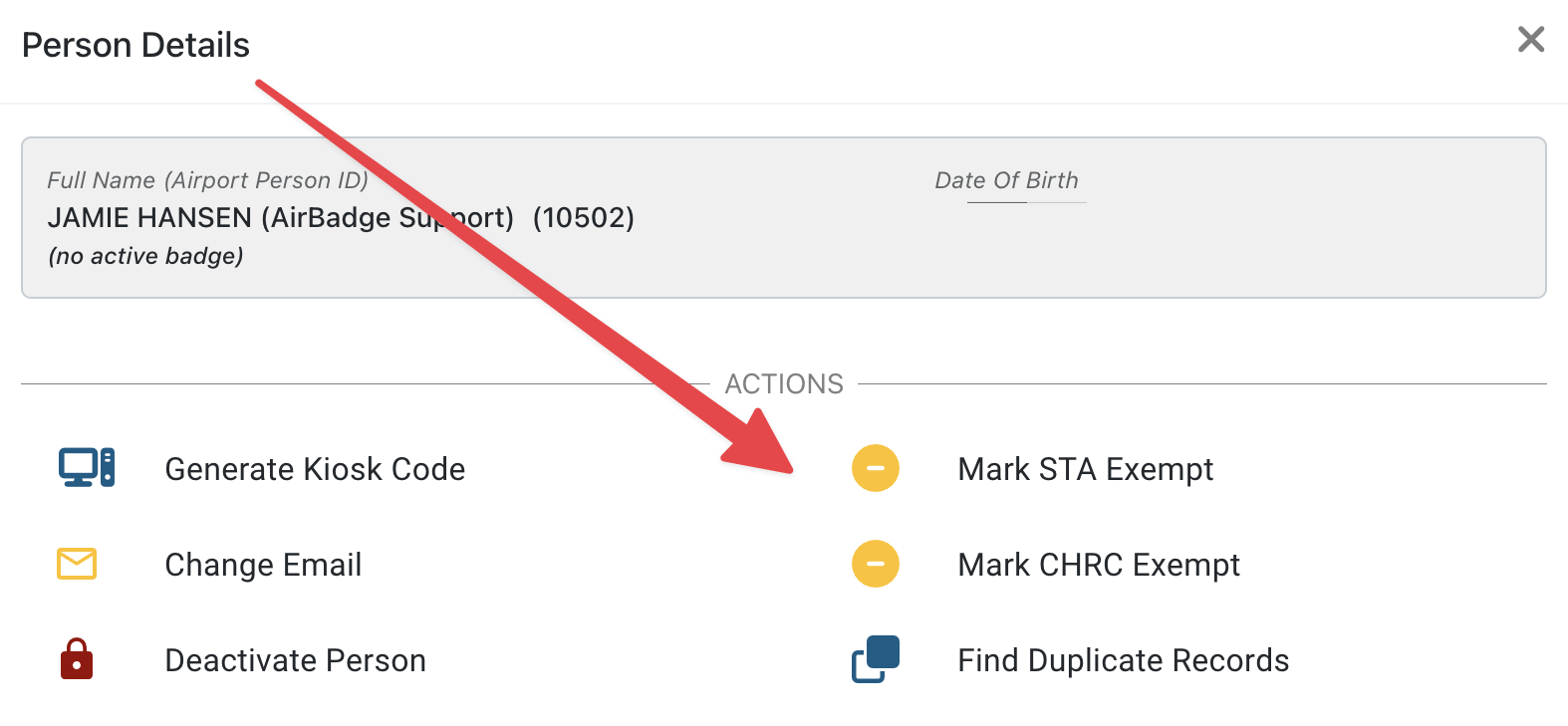
Task: Select Generate Kiosk Code action
Action: [315, 469]
